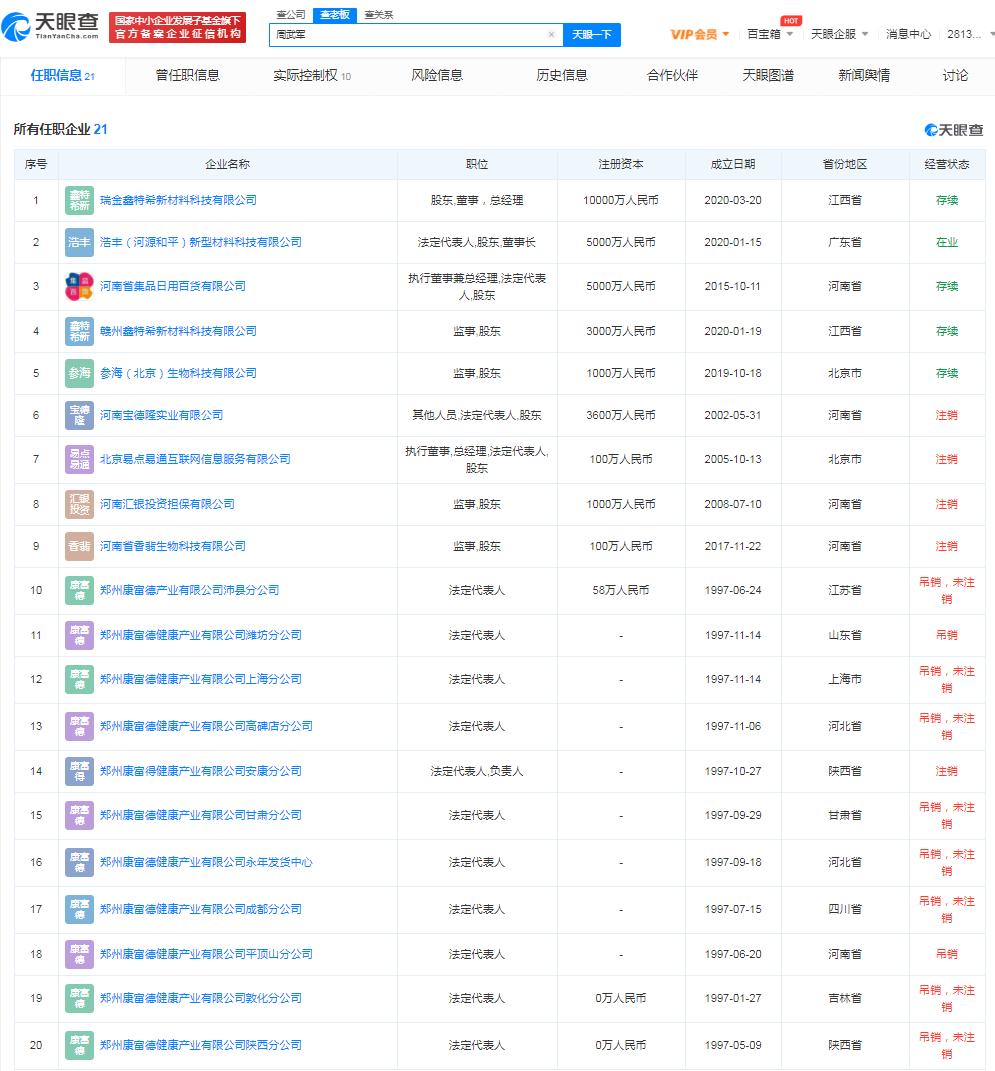This screenshot has width=995, height=1071.
Task: Click the 江苏省 province cell
Action: pos(845,590)
